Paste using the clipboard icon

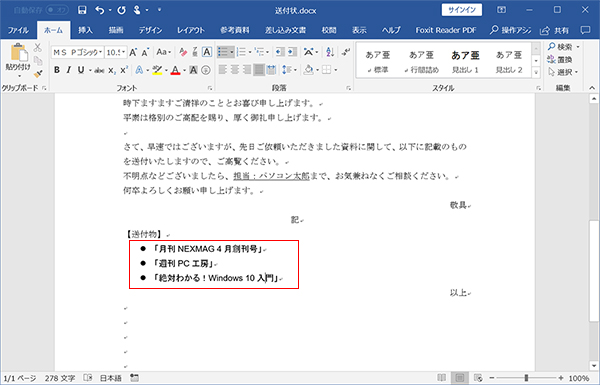(x=18, y=53)
